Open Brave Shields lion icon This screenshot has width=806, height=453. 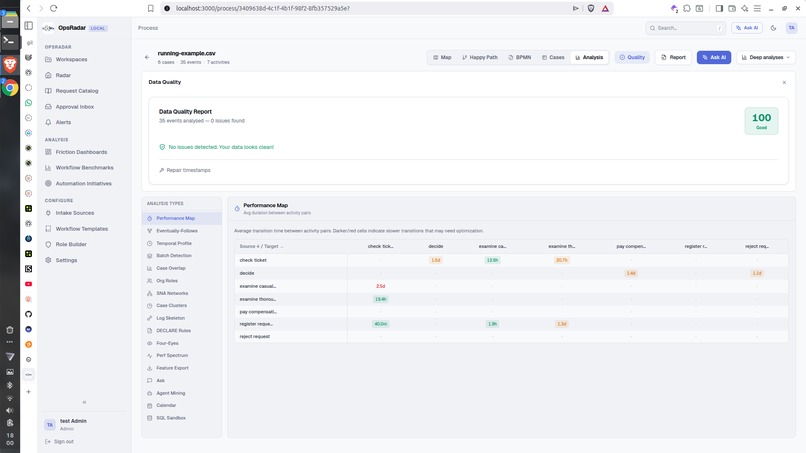591,8
